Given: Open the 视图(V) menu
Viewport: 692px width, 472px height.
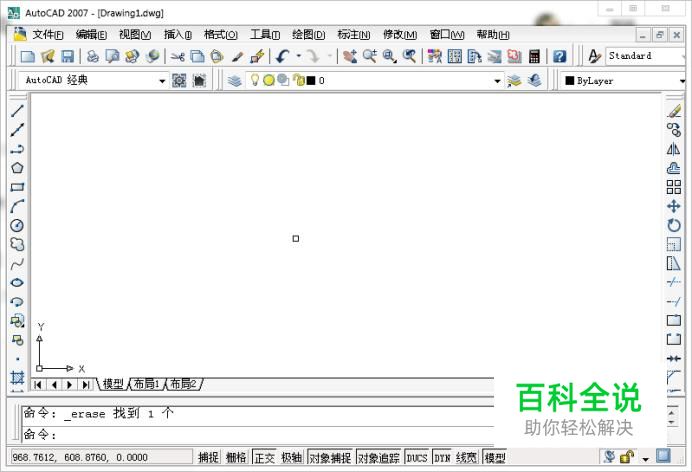Looking at the screenshot, I should (x=135, y=34).
